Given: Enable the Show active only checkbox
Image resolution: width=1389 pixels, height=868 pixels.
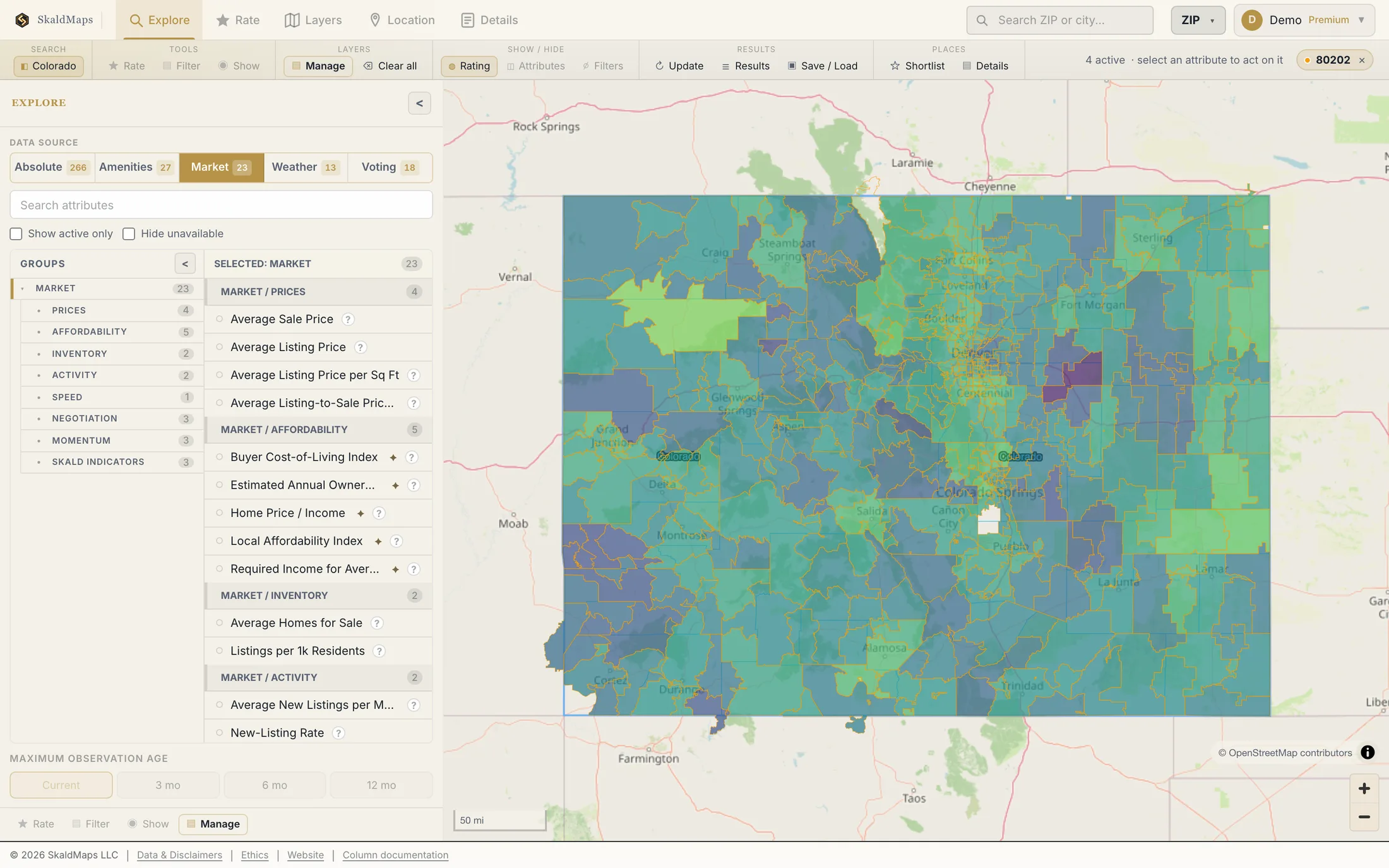Looking at the screenshot, I should coord(16,234).
